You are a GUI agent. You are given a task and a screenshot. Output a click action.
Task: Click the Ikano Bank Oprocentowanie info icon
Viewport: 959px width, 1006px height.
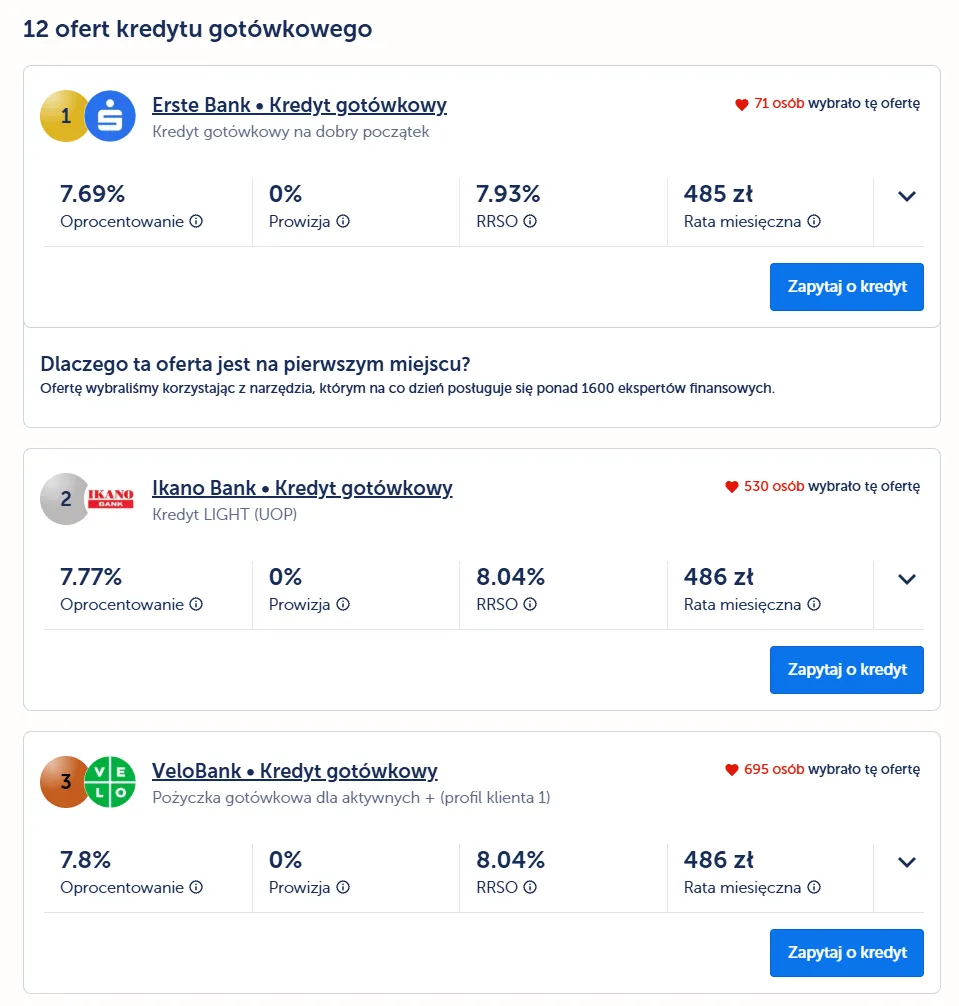pyautogui.click(x=196, y=604)
